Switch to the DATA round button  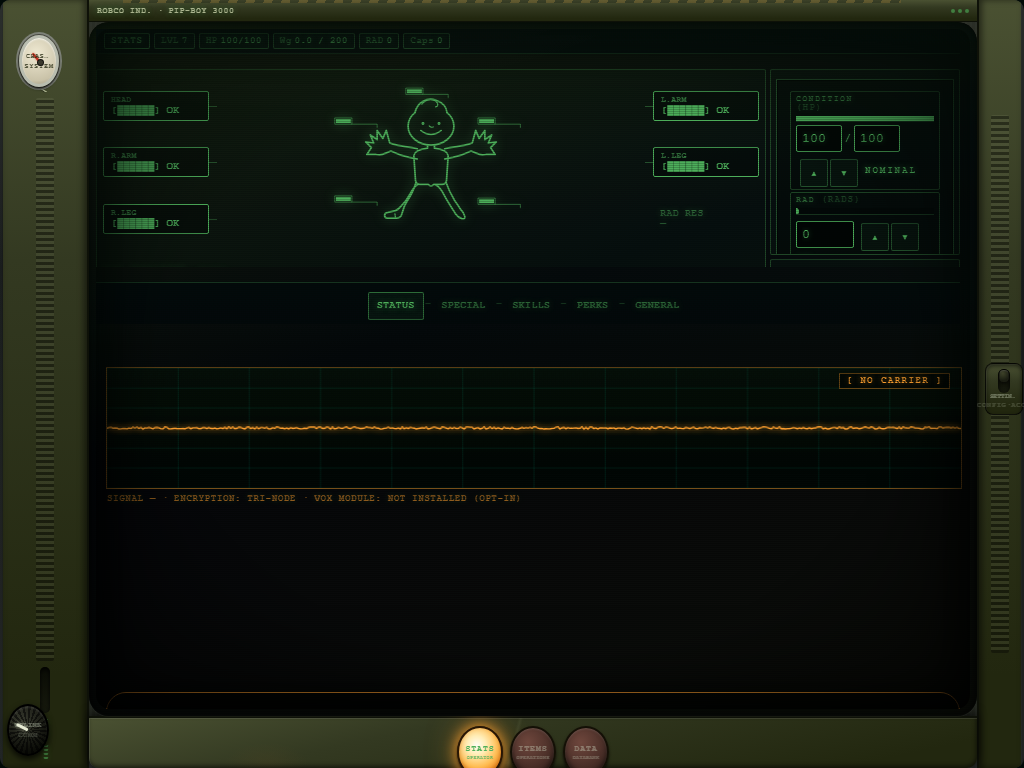tap(585, 749)
